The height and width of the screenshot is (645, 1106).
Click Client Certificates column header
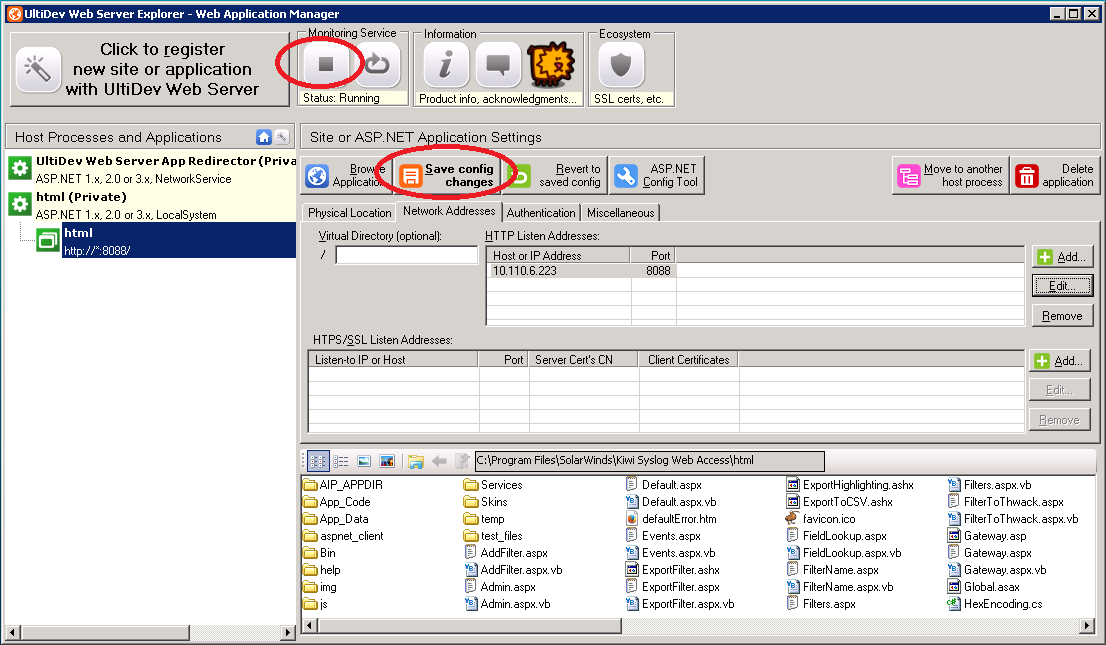tap(688, 359)
